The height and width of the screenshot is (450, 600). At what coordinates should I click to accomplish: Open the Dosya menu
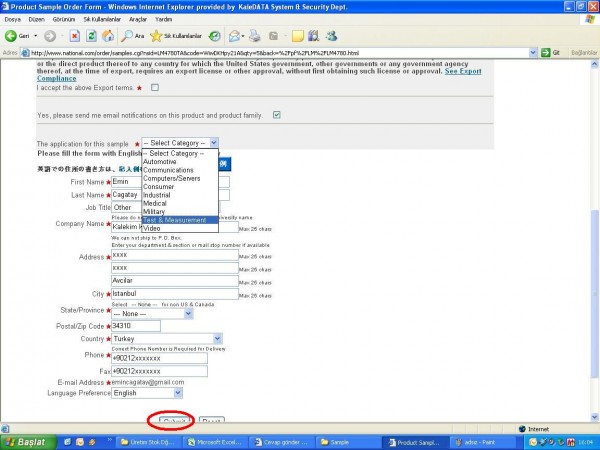click(x=13, y=19)
